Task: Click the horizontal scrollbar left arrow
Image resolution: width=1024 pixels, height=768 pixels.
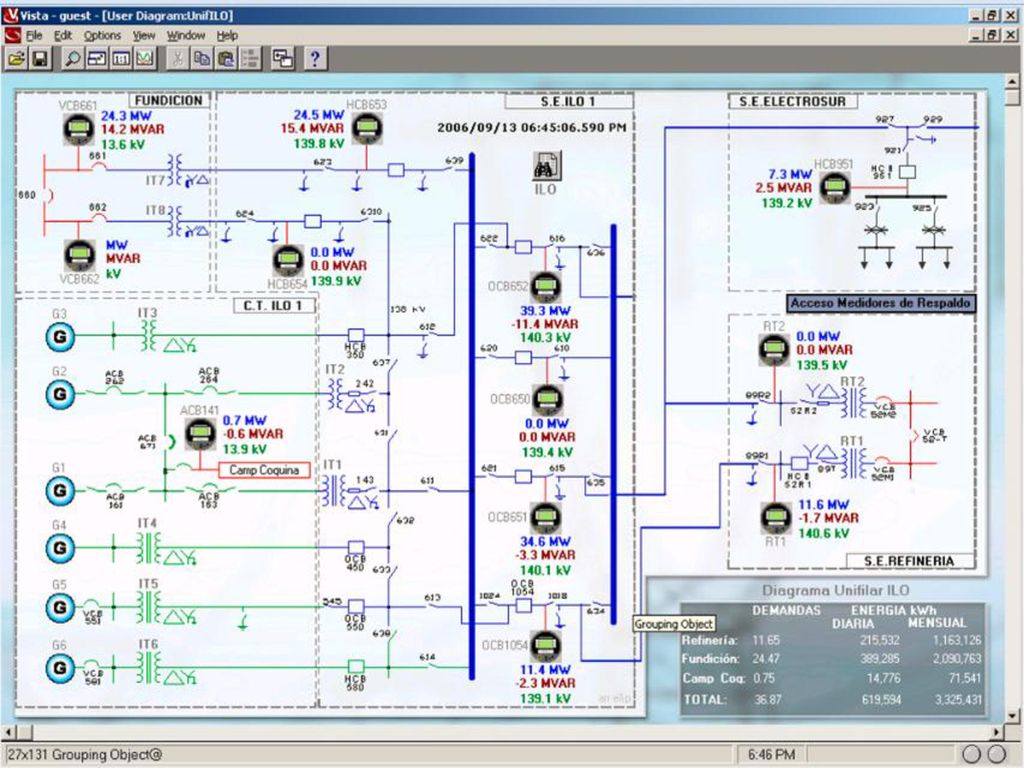Action: pos(8,732)
